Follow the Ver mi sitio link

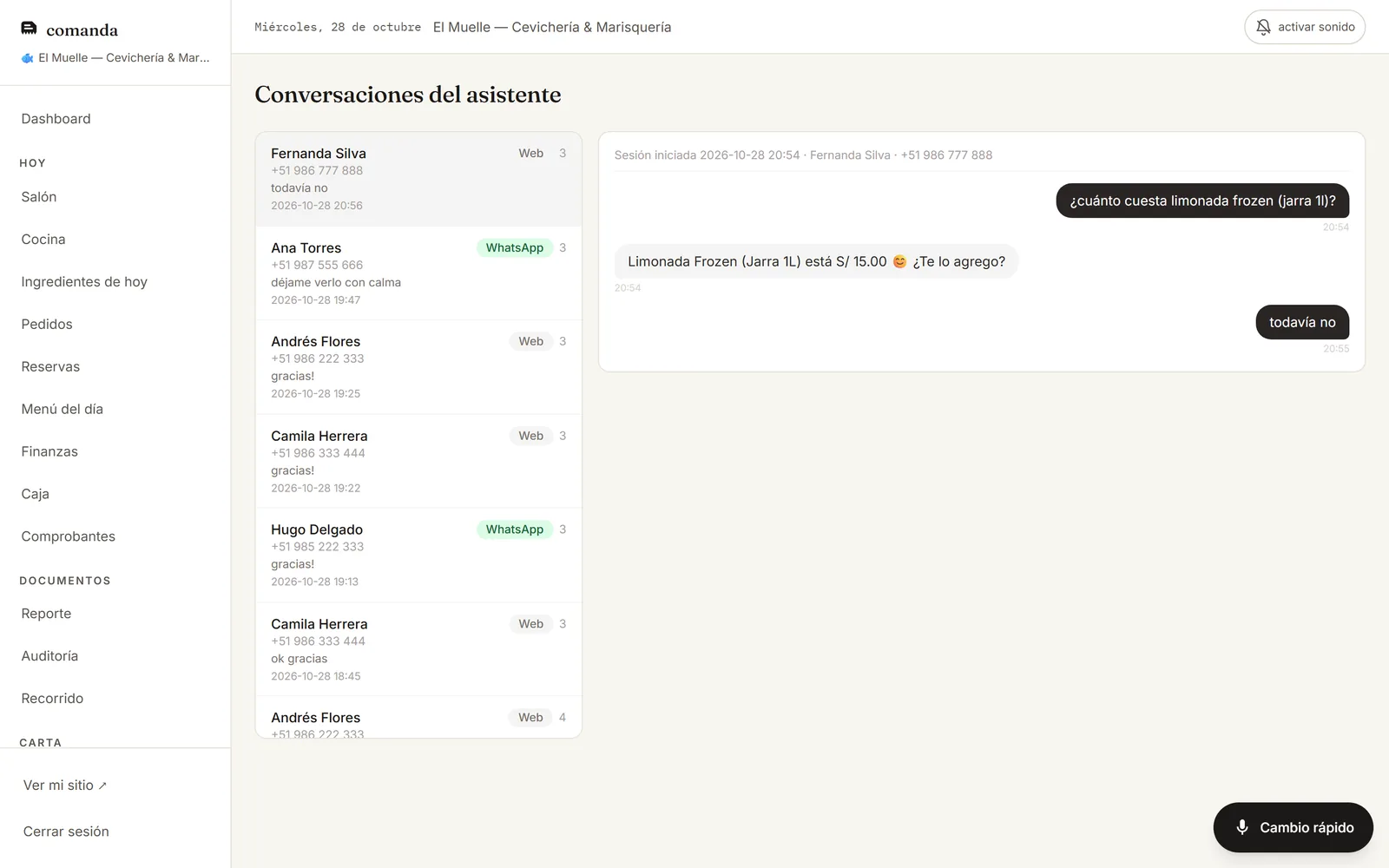[65, 786]
